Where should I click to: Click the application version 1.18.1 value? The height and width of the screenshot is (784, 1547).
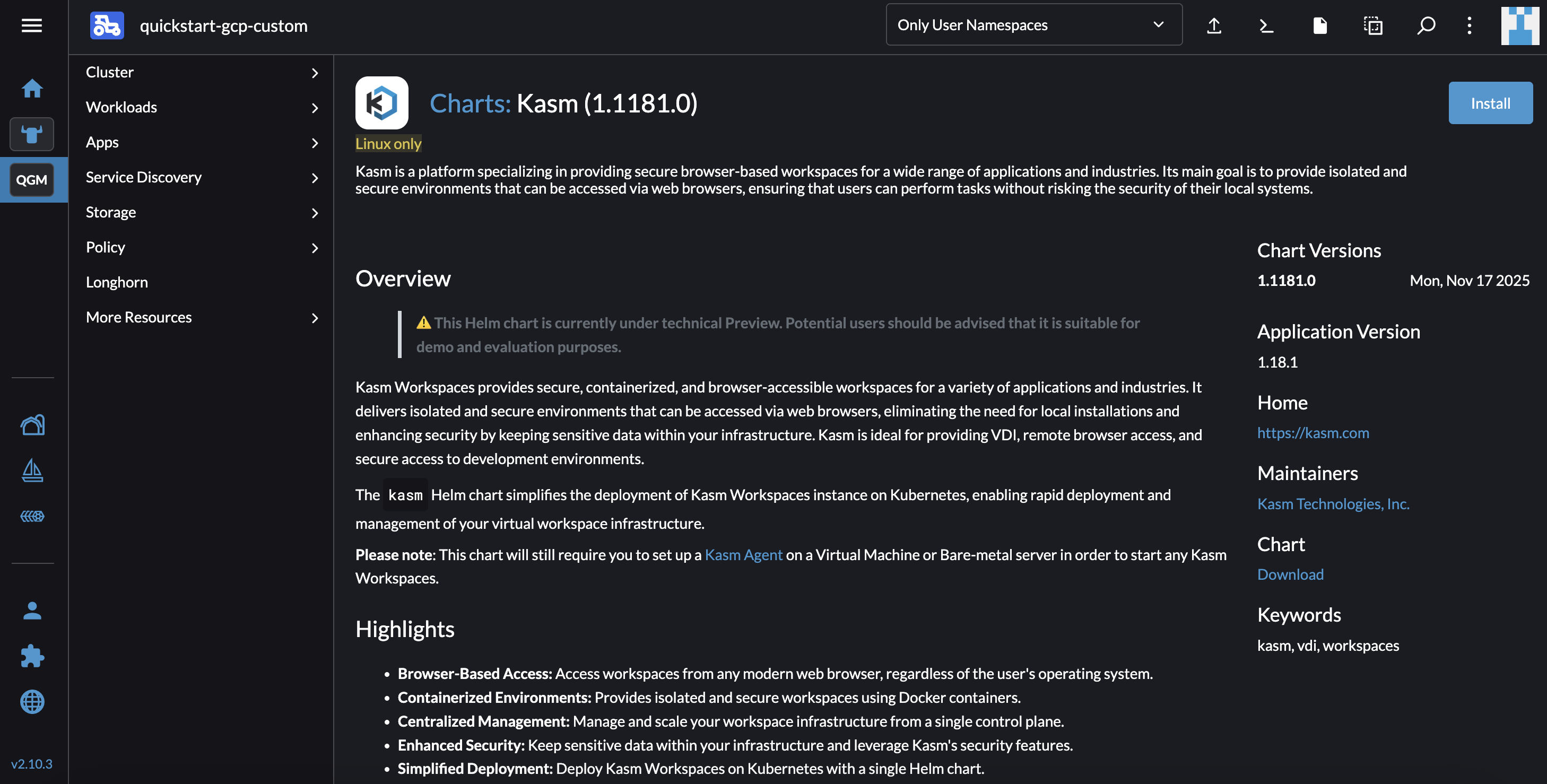pyautogui.click(x=1277, y=362)
